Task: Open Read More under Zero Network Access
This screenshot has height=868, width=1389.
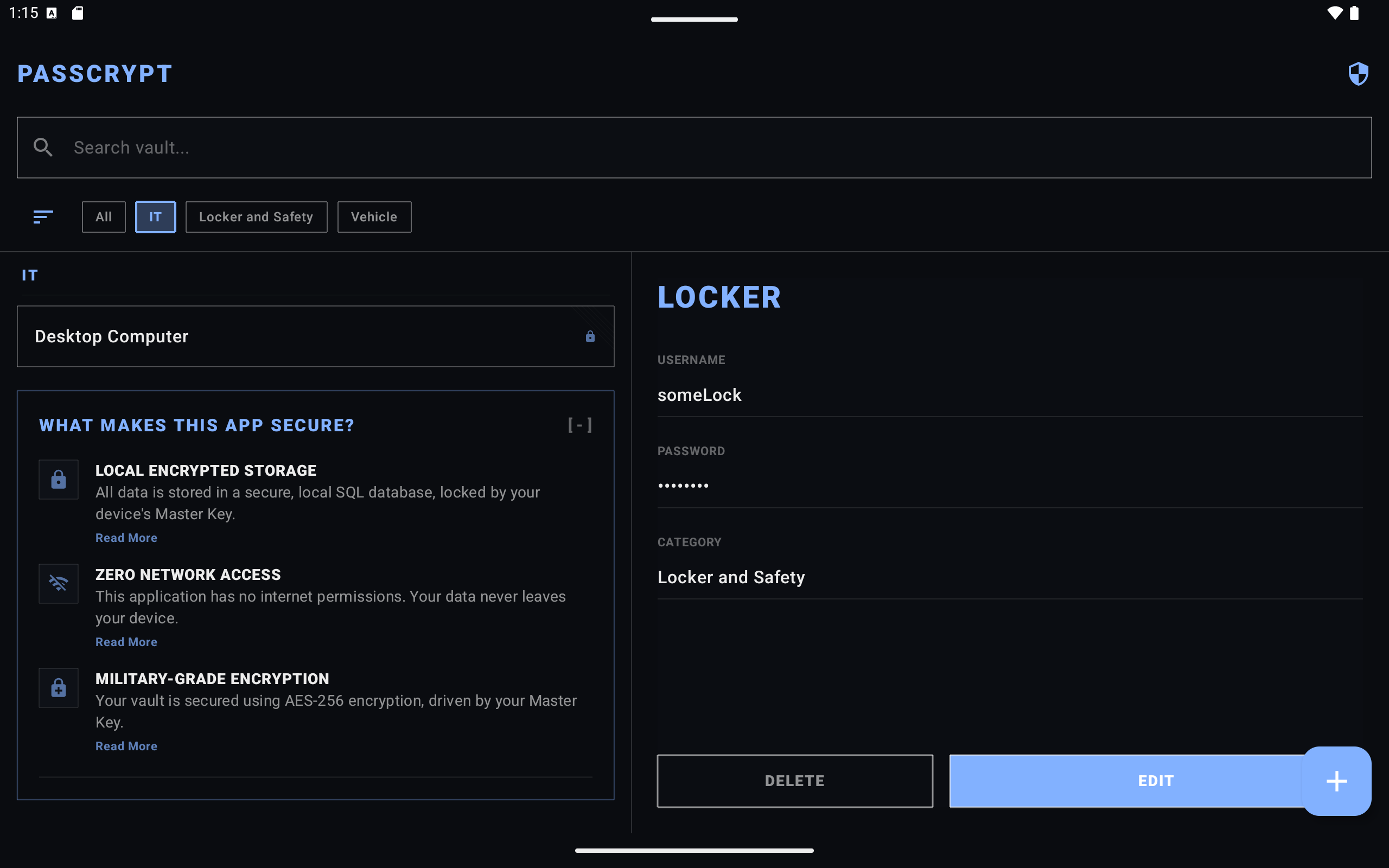Action: 126,642
